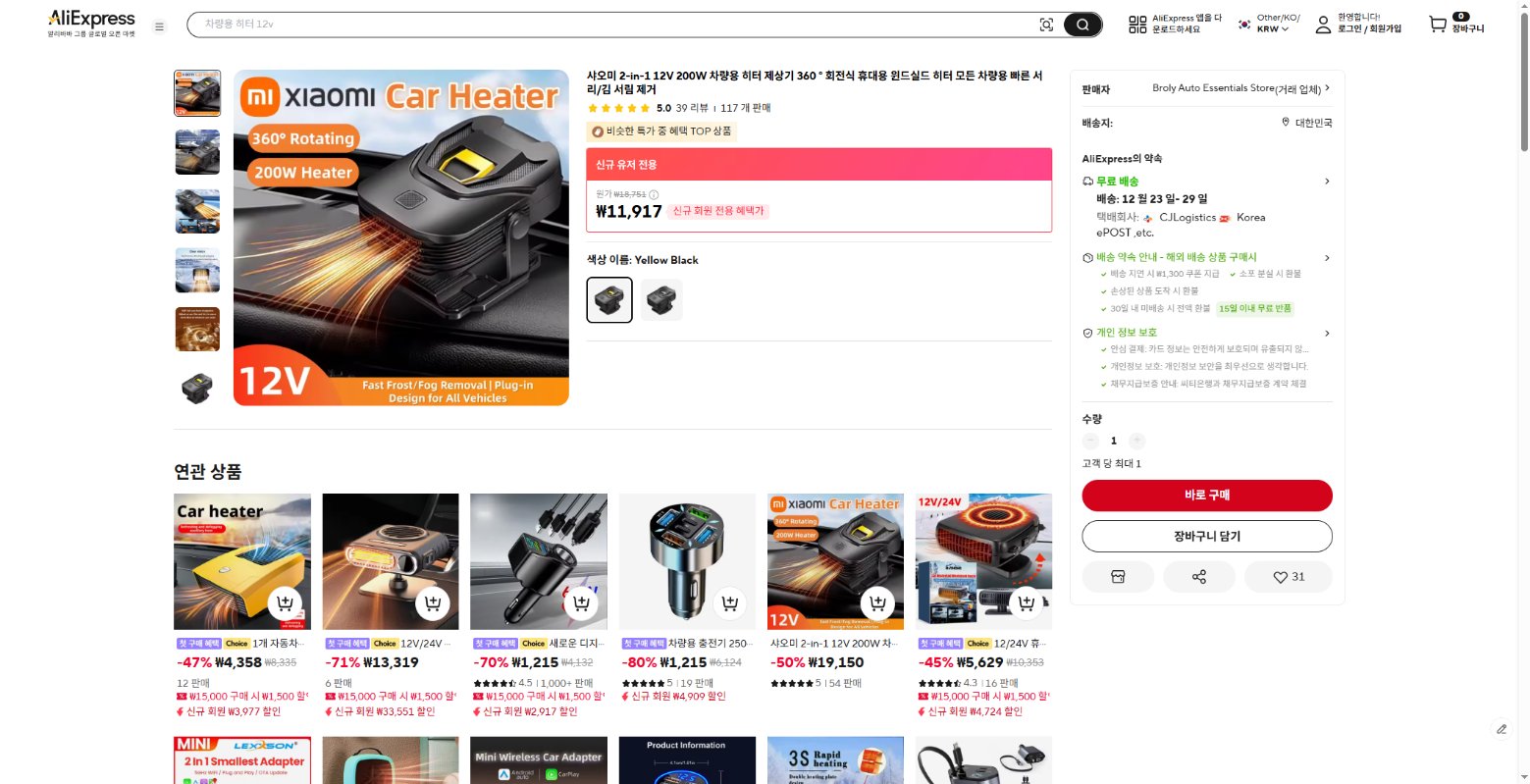Click the black search magnifier button
The height and width of the screenshot is (784, 1530).
(1082, 25)
